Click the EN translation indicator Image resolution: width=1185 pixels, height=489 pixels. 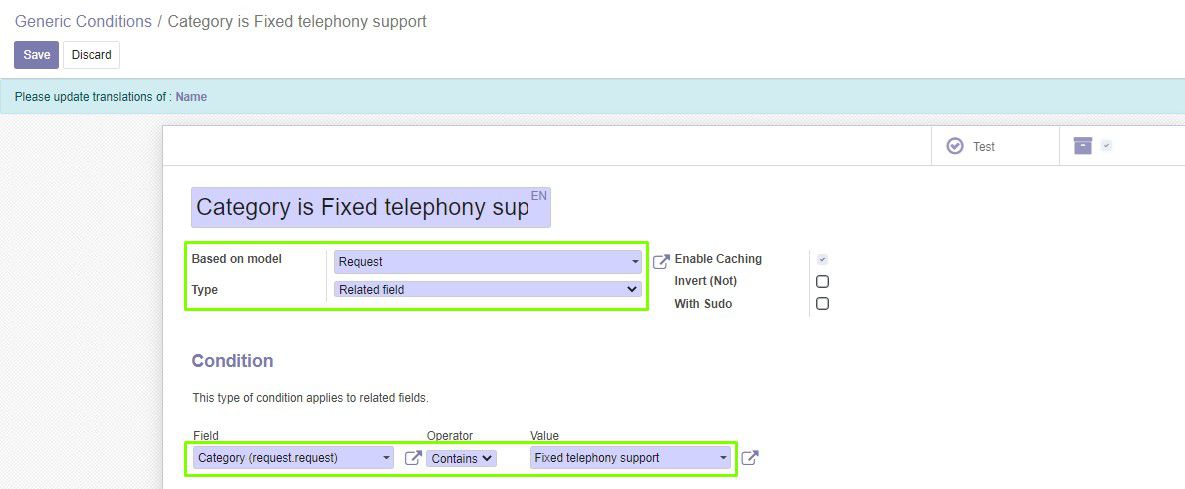point(538,196)
